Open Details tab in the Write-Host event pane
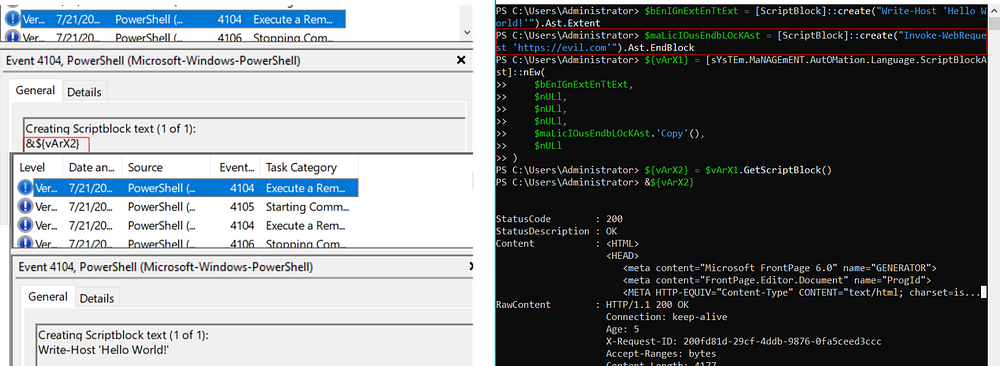The height and width of the screenshot is (366, 1000). (x=97, y=298)
